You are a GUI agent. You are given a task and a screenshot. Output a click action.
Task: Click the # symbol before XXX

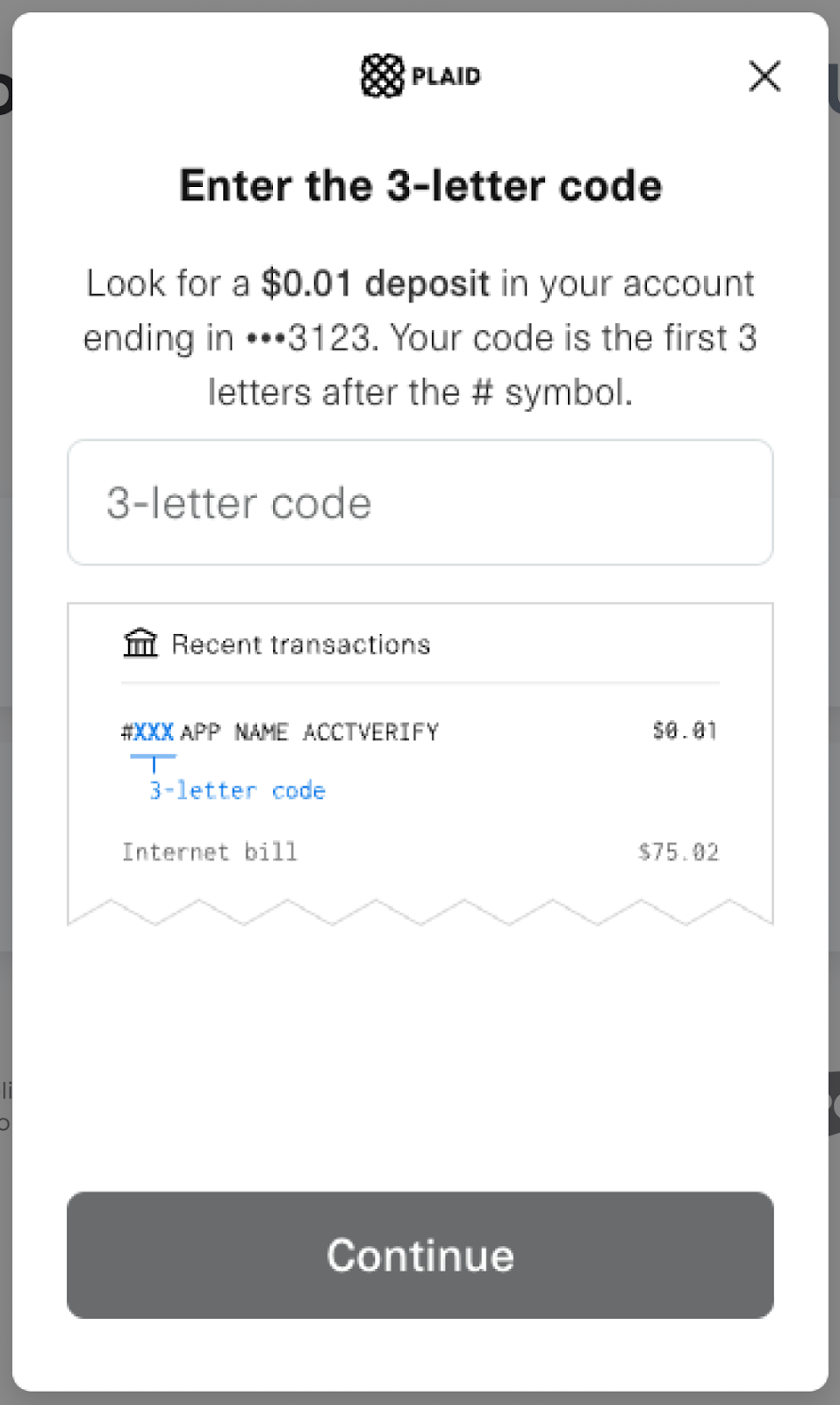pyautogui.click(x=126, y=732)
